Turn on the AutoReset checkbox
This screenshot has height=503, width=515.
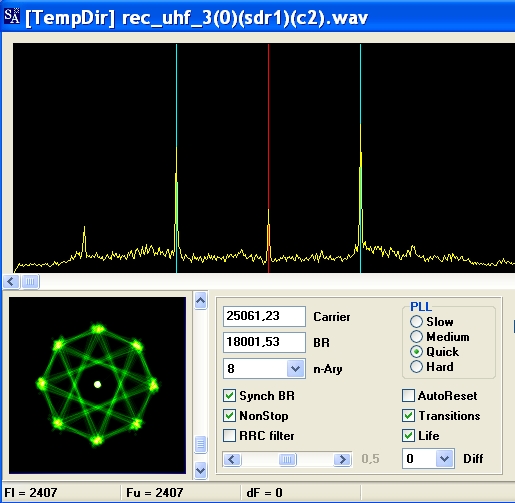point(409,396)
